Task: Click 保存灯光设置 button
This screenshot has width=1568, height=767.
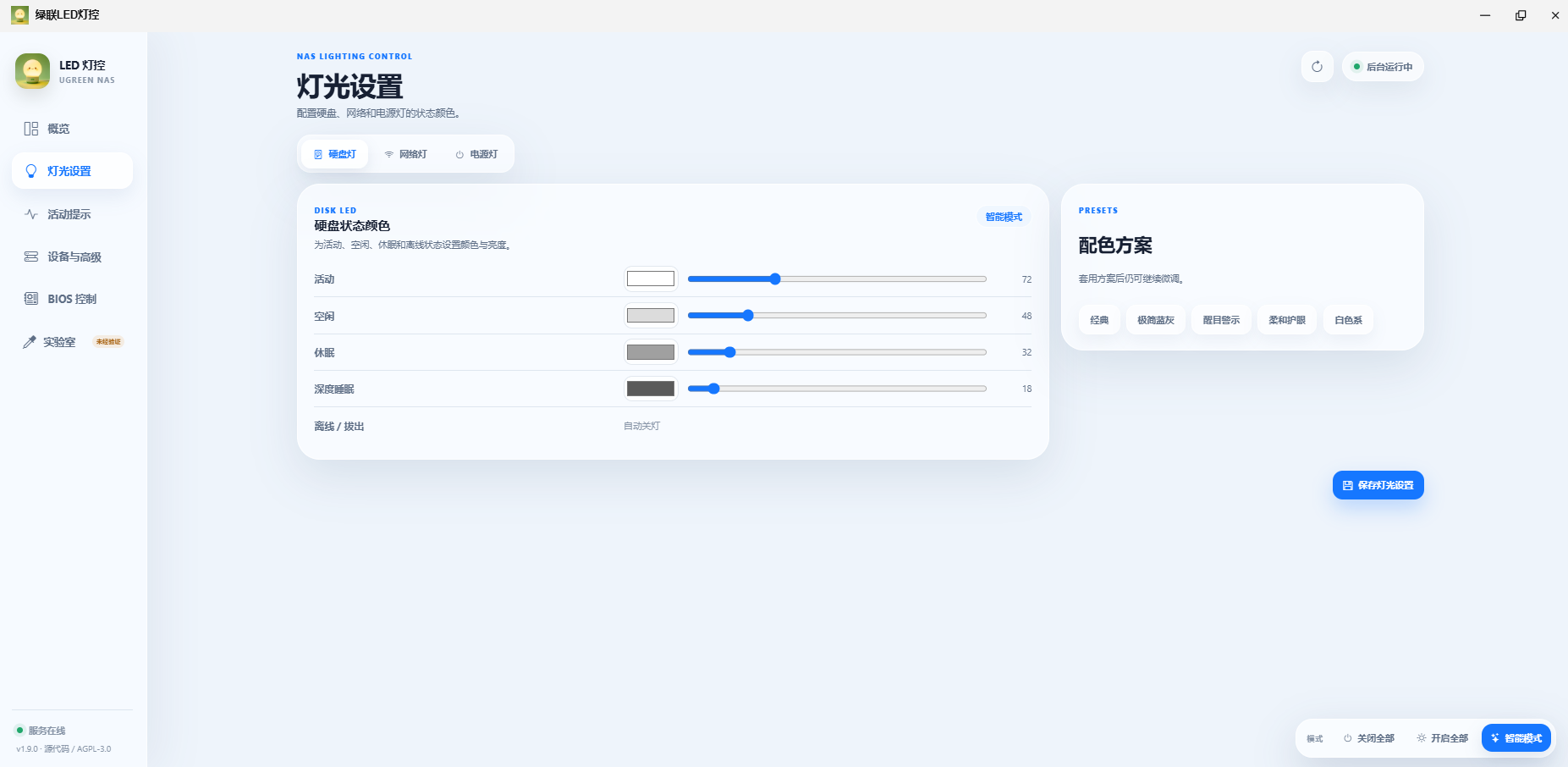Action: 1378,485
